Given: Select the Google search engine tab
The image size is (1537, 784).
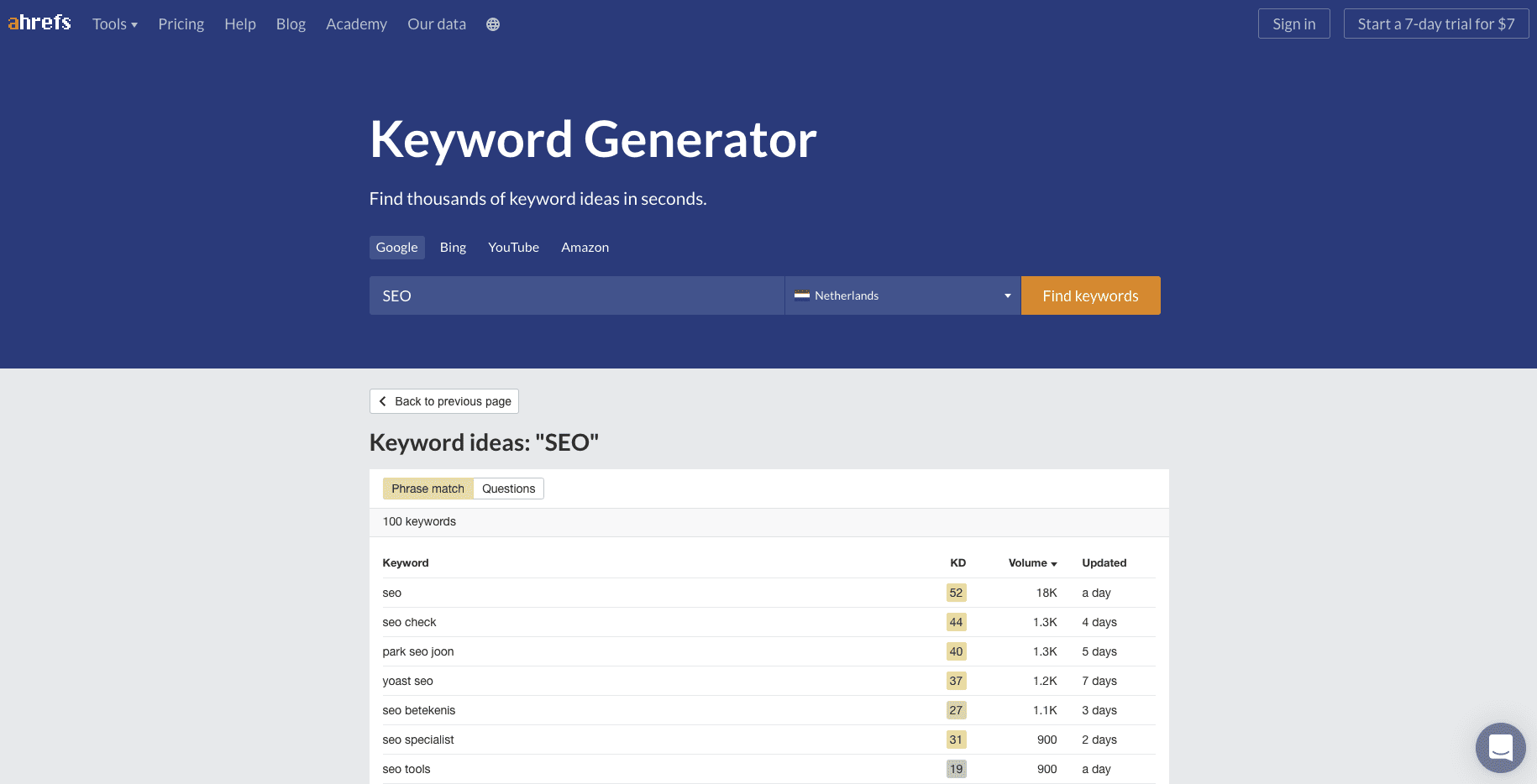Looking at the screenshot, I should point(397,248).
